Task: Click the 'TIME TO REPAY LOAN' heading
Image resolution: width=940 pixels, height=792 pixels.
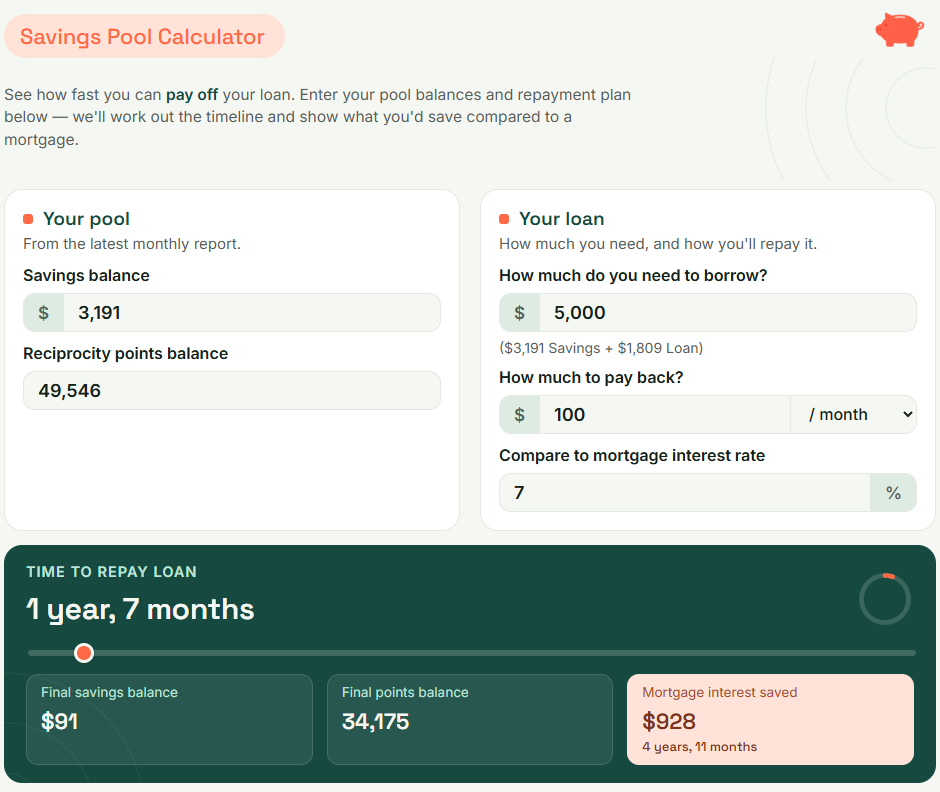Action: pyautogui.click(x=112, y=572)
